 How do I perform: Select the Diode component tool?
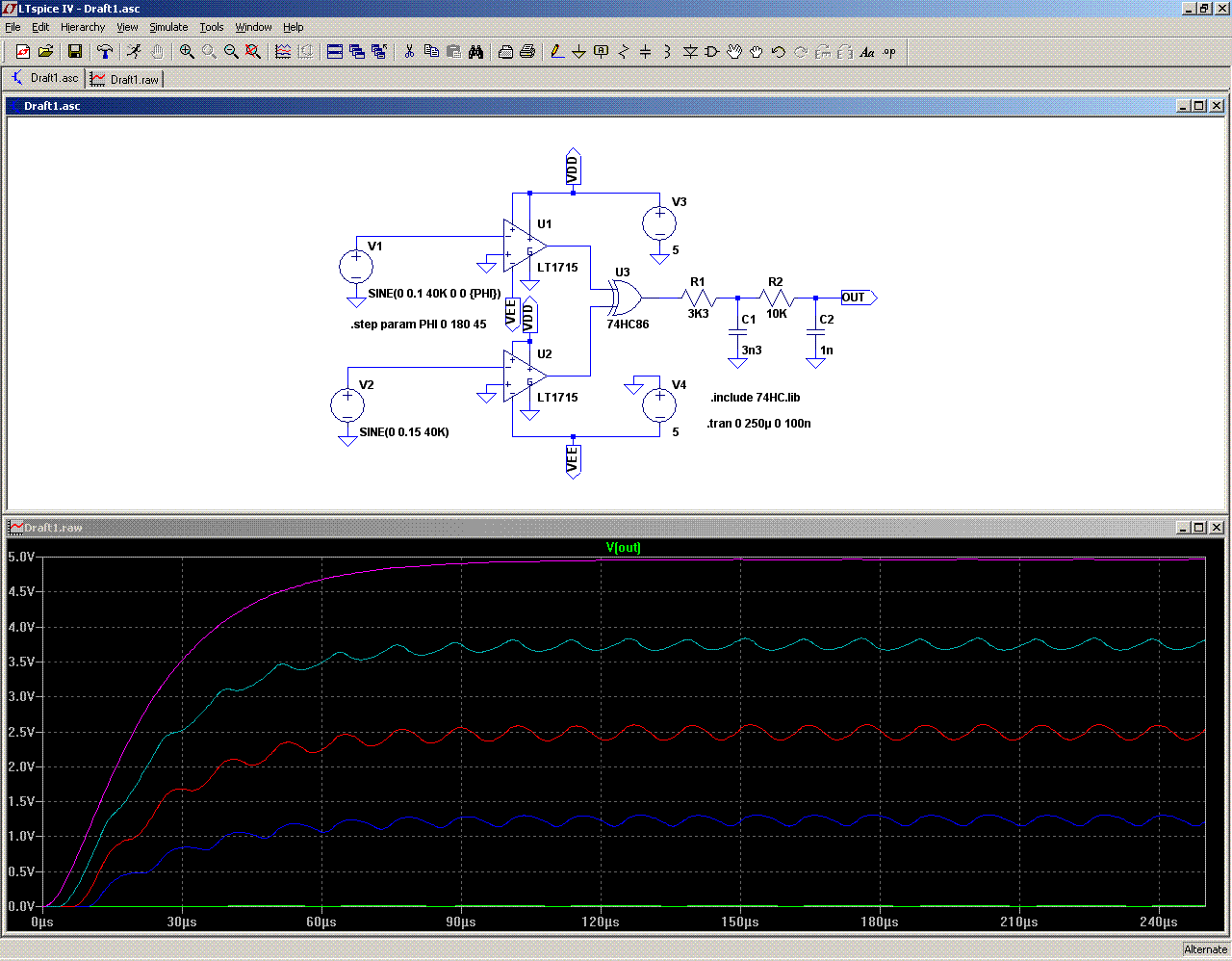coord(690,52)
